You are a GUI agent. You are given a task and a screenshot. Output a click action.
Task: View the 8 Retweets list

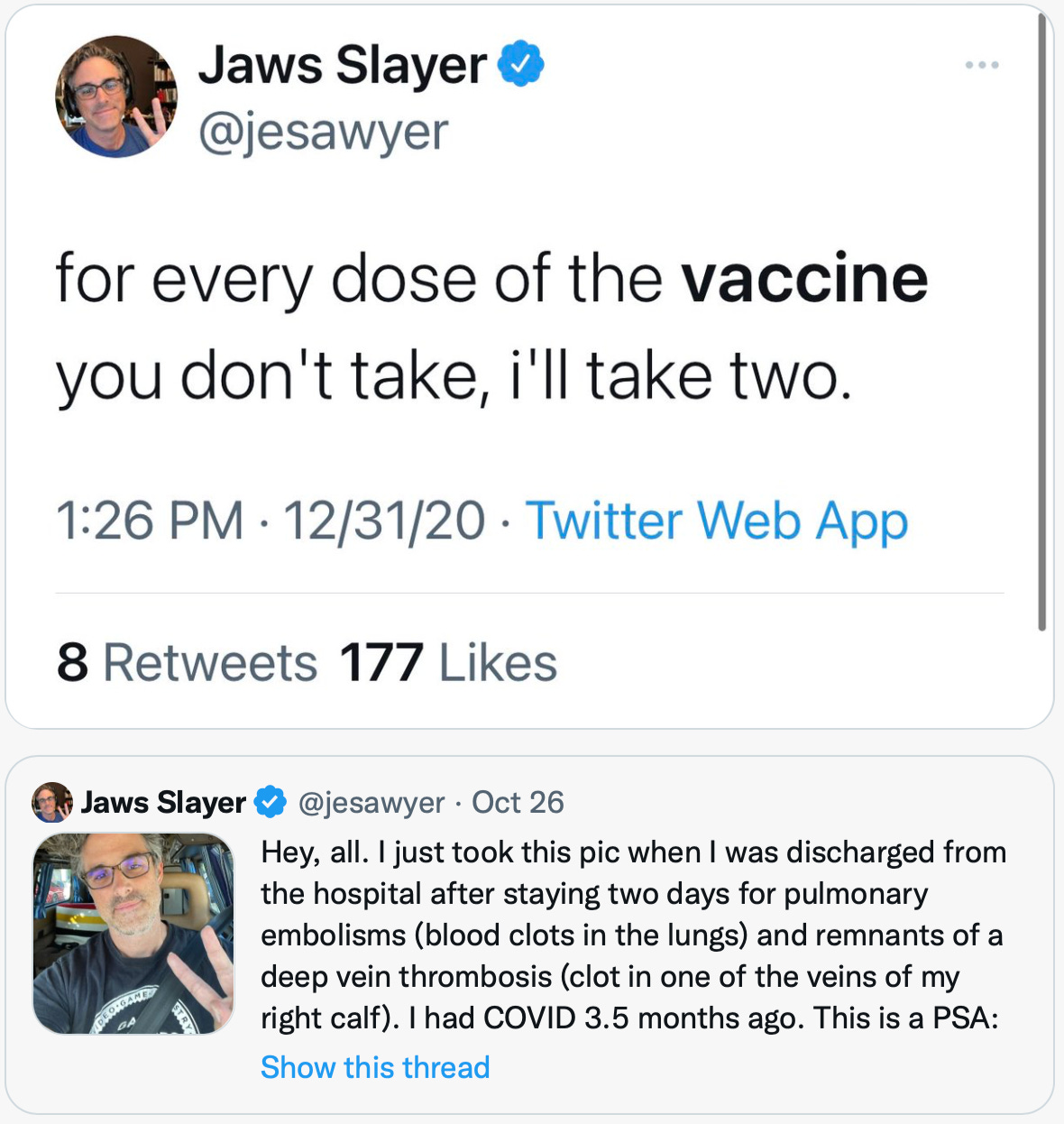click(x=187, y=663)
